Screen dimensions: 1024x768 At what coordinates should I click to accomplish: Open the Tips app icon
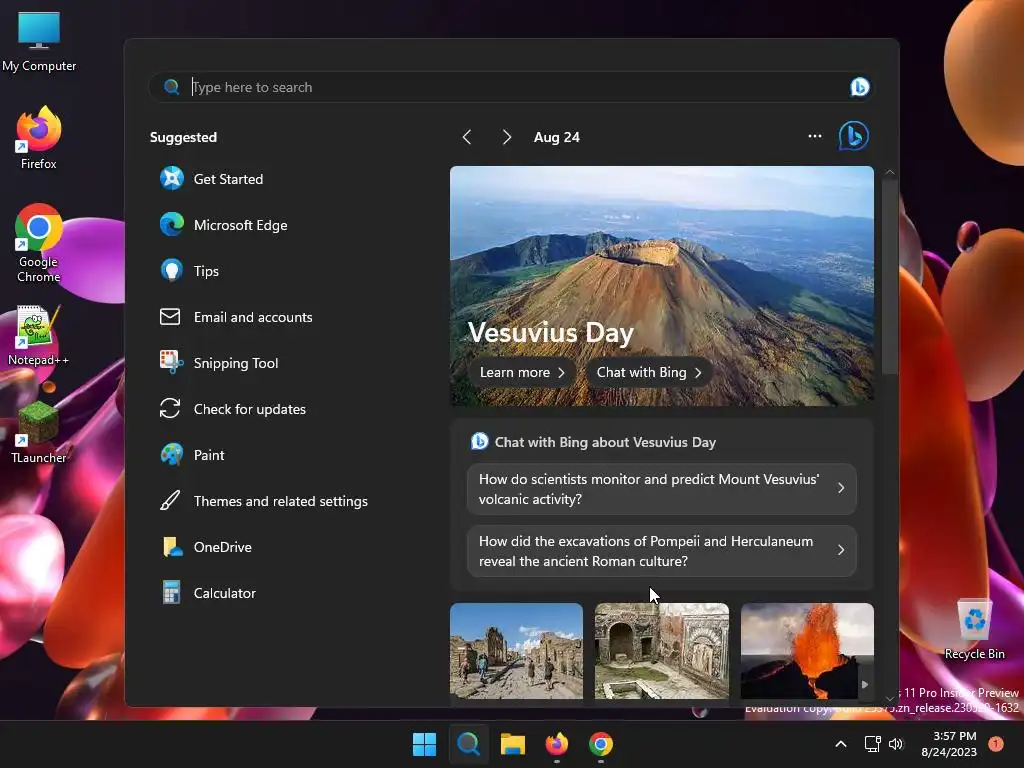coord(172,270)
